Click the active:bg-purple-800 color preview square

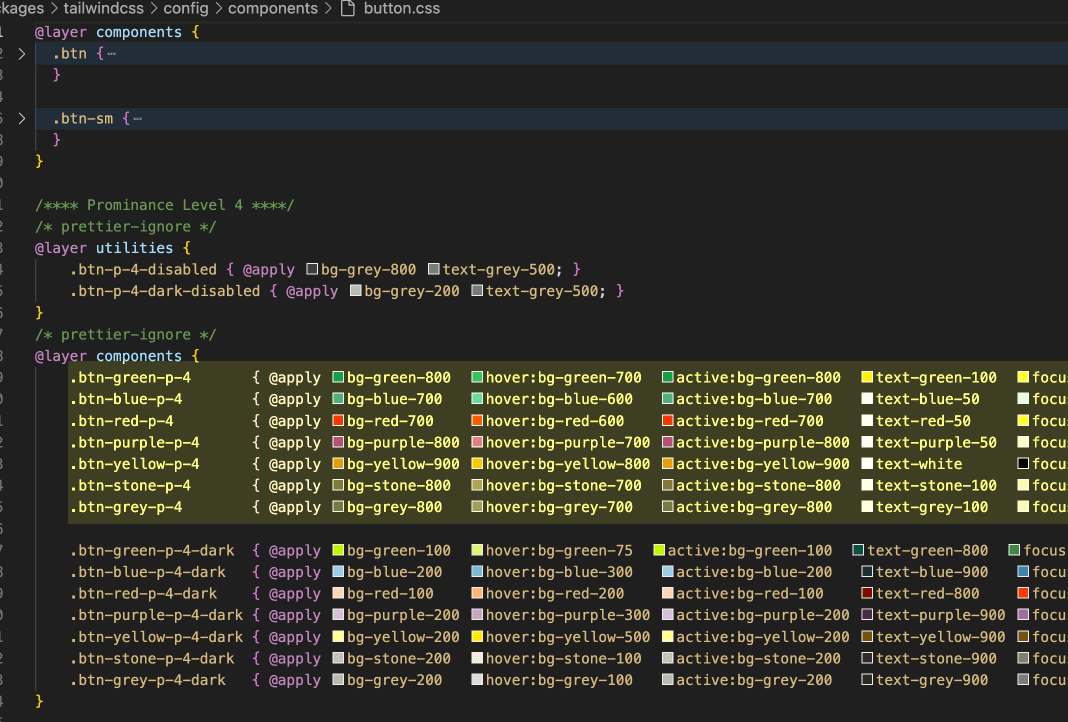(x=667, y=443)
